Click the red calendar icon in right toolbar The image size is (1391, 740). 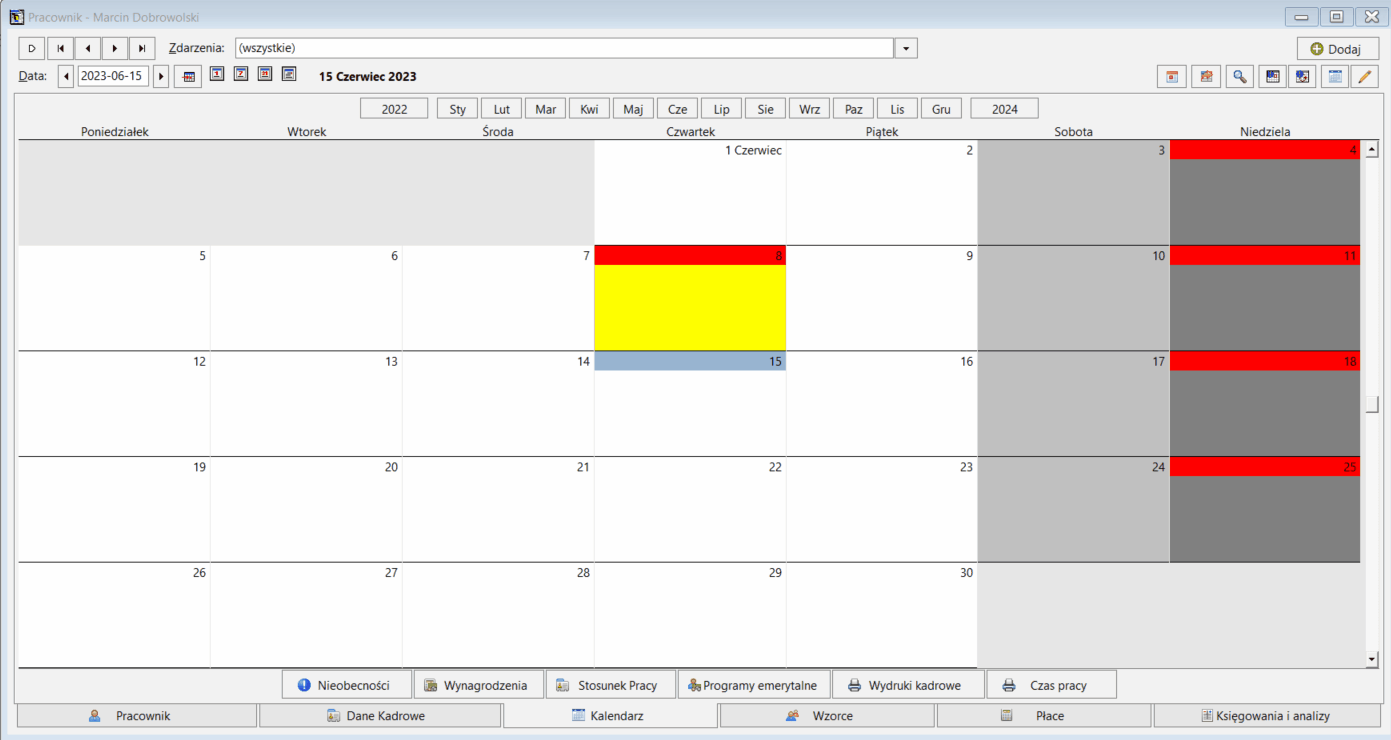tap(1171, 76)
